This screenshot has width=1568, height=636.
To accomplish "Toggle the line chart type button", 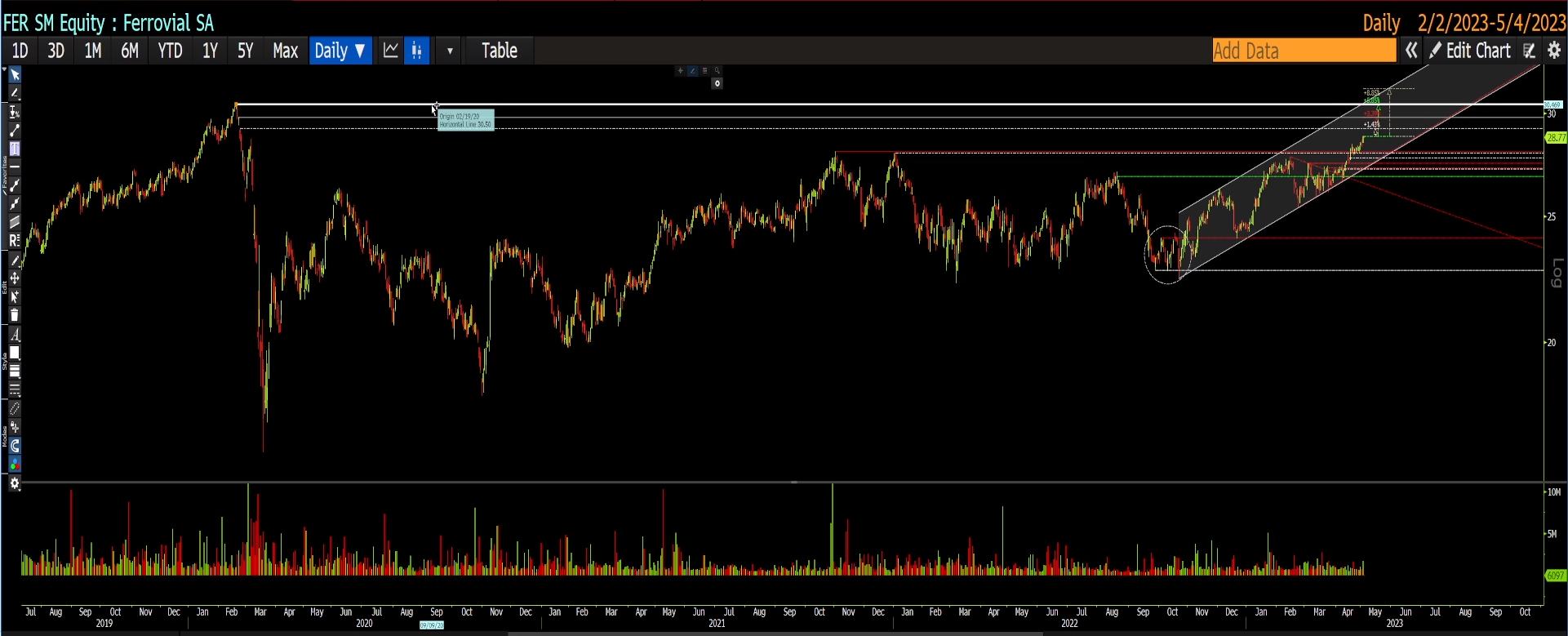I will click(x=391, y=51).
